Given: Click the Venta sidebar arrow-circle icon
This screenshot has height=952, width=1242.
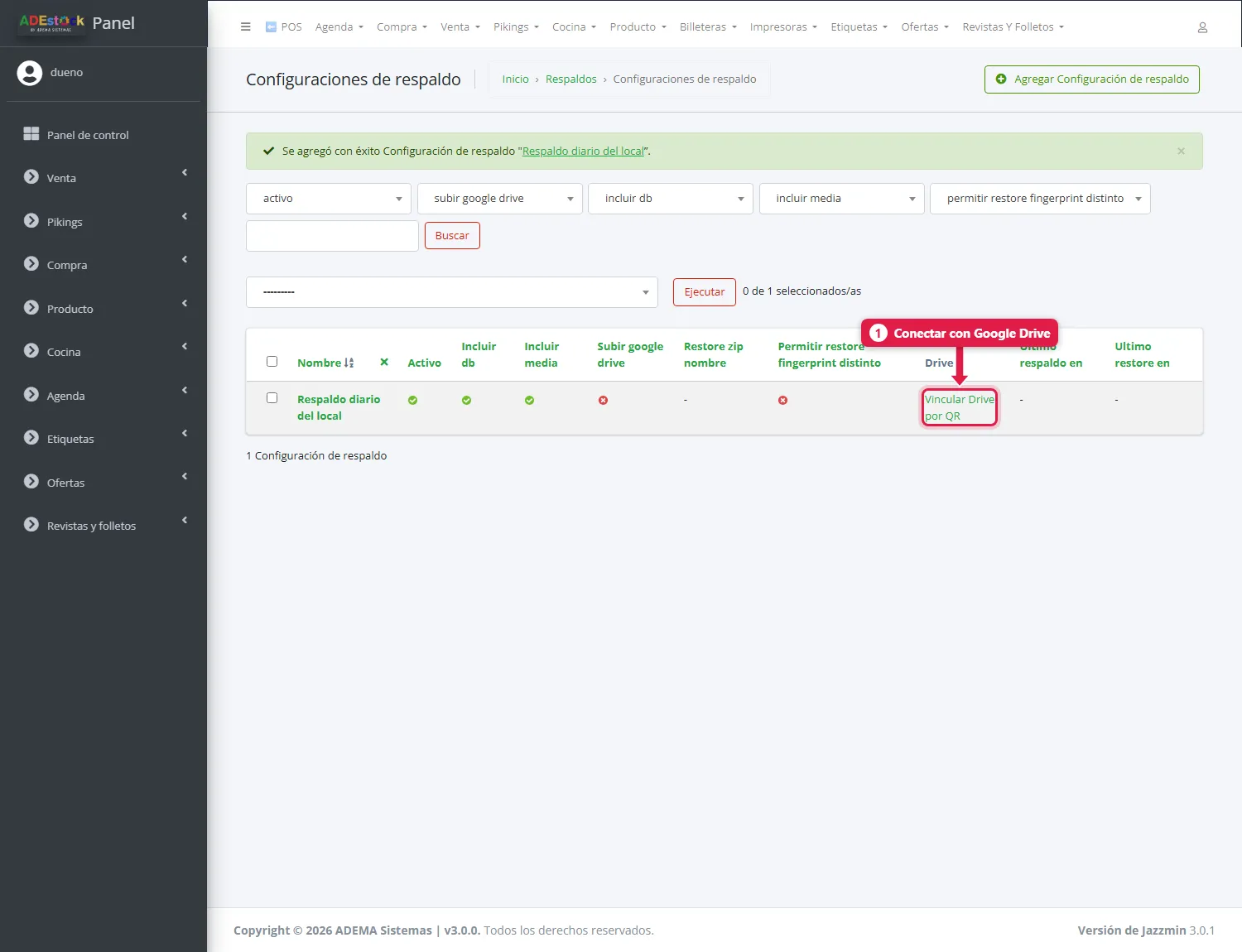Looking at the screenshot, I should point(31,177).
